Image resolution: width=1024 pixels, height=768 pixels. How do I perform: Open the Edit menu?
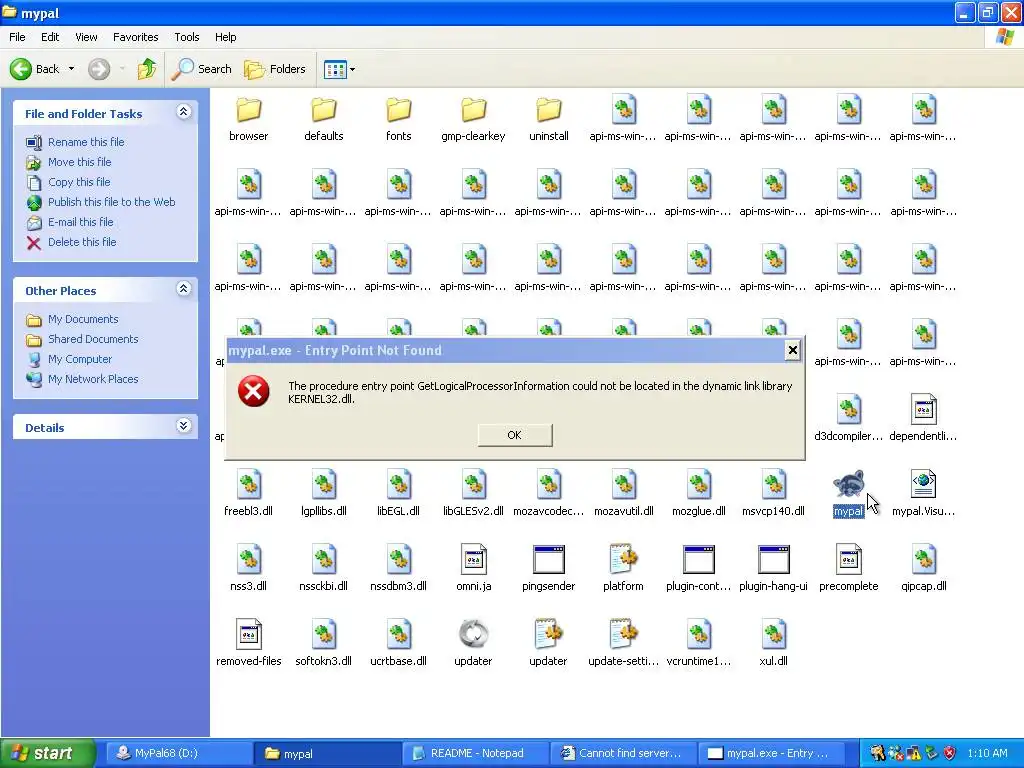(x=50, y=37)
